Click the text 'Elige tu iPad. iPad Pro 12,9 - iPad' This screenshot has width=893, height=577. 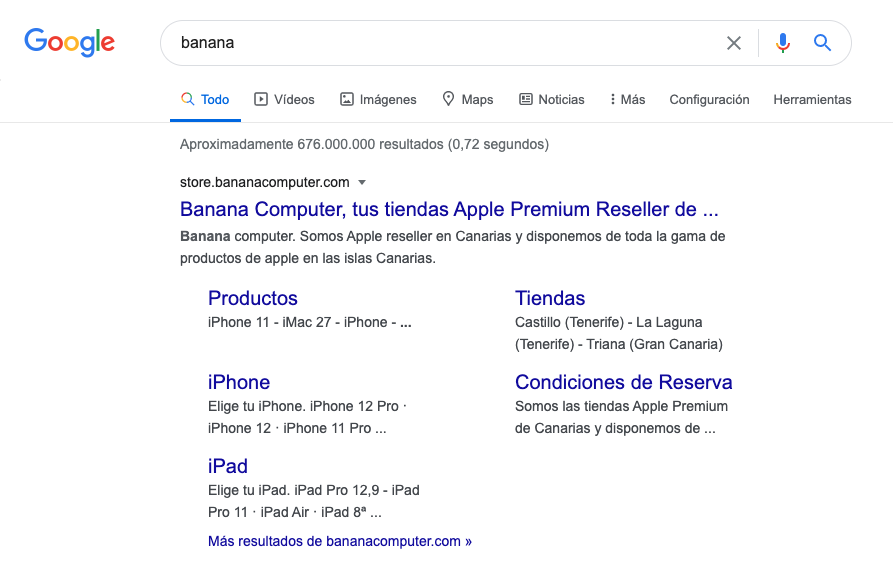pos(314,490)
